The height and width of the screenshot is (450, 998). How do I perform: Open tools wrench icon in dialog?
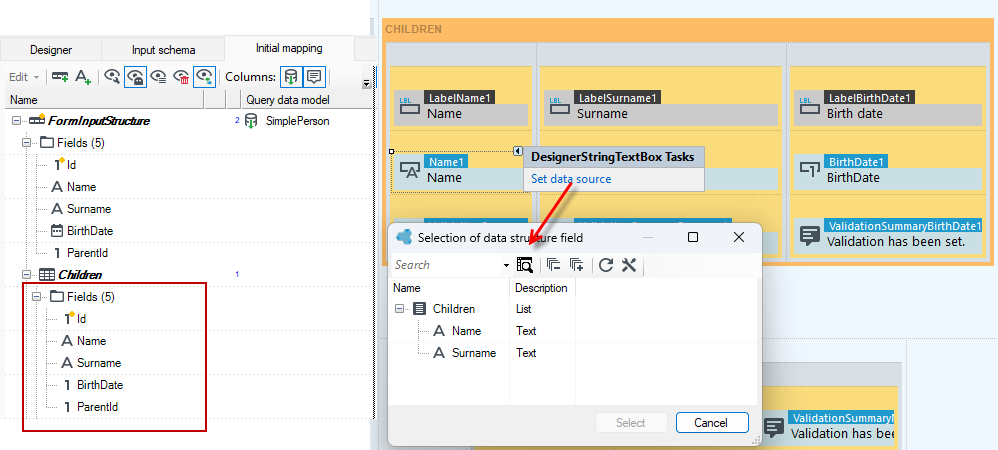click(x=629, y=265)
